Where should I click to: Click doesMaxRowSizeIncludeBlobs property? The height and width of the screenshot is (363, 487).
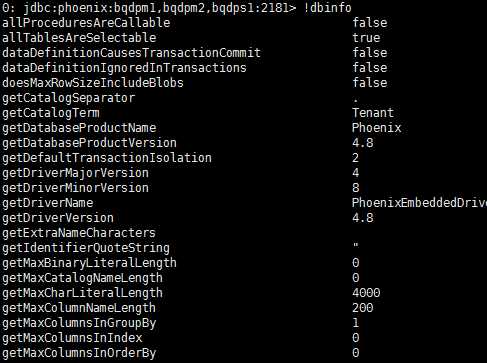[93, 83]
